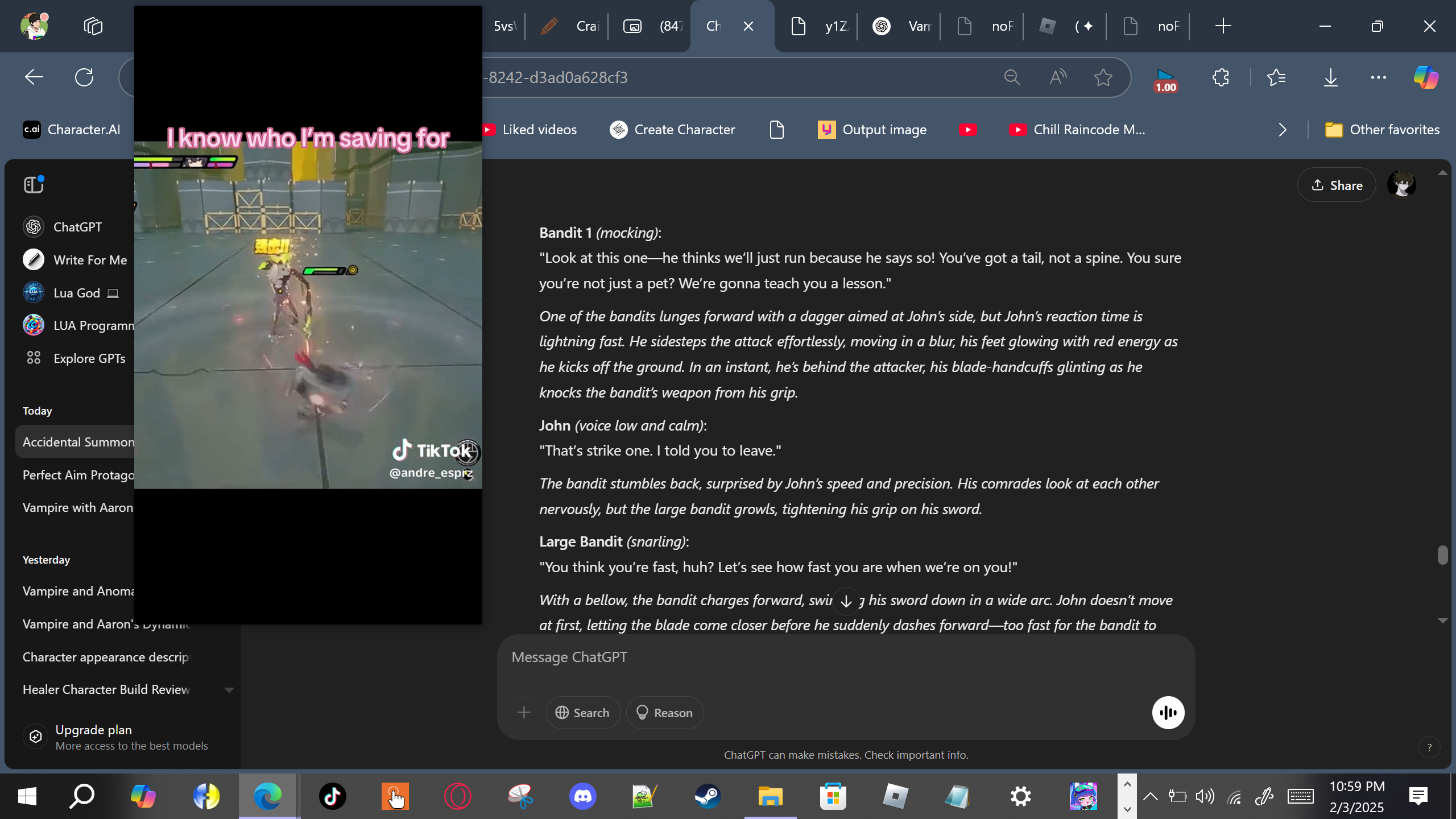Toggle the Reason option
This screenshot has height=819, width=1456.
click(x=664, y=713)
